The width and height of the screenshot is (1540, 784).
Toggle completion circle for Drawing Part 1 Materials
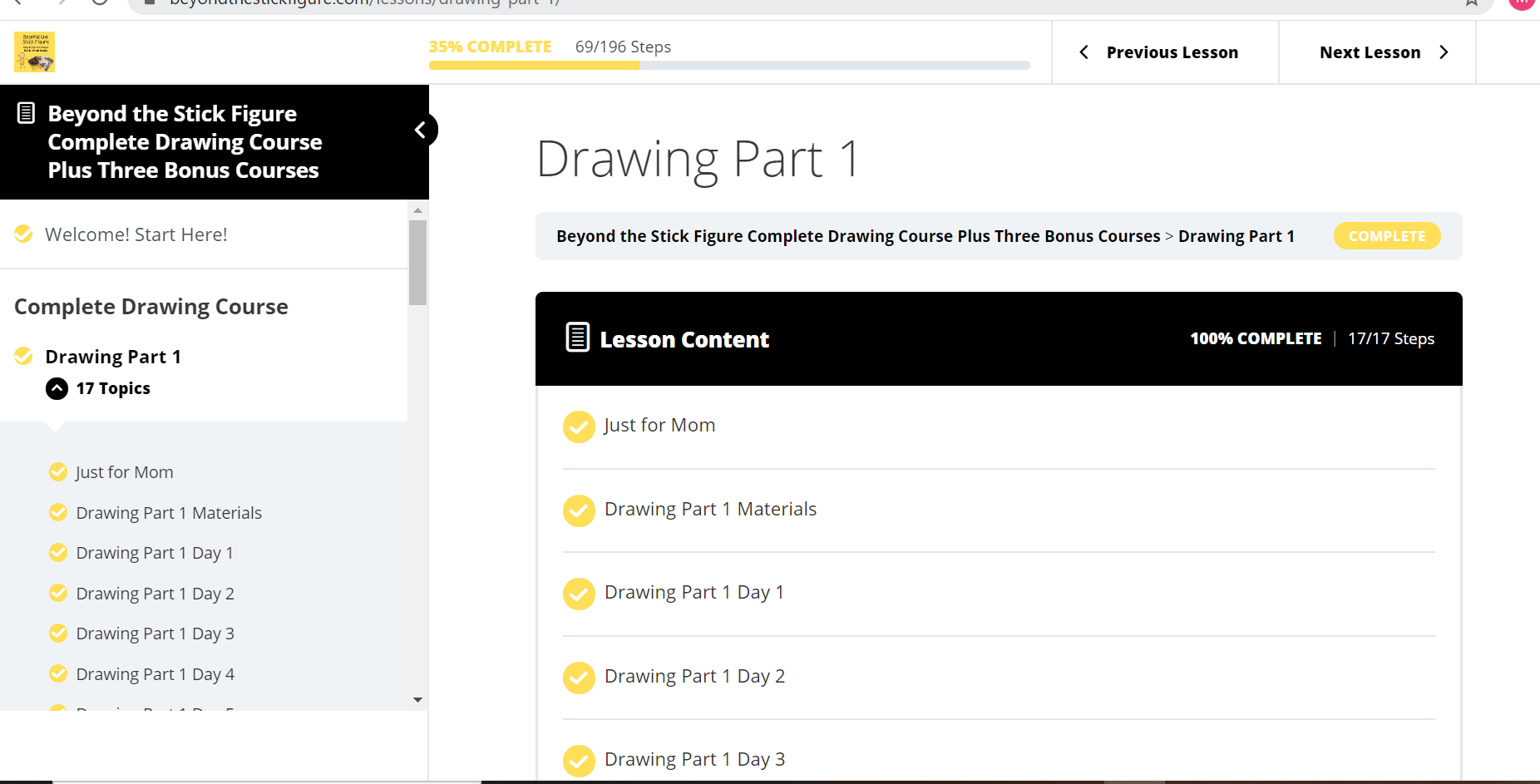point(579,510)
